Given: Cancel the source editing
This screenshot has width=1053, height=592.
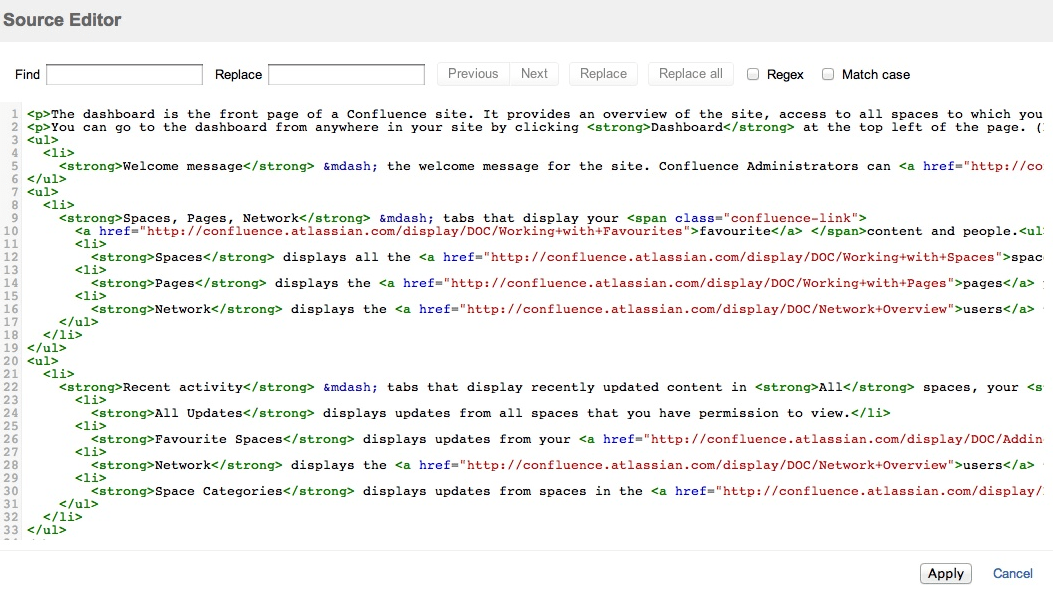Looking at the screenshot, I should (1013, 573).
